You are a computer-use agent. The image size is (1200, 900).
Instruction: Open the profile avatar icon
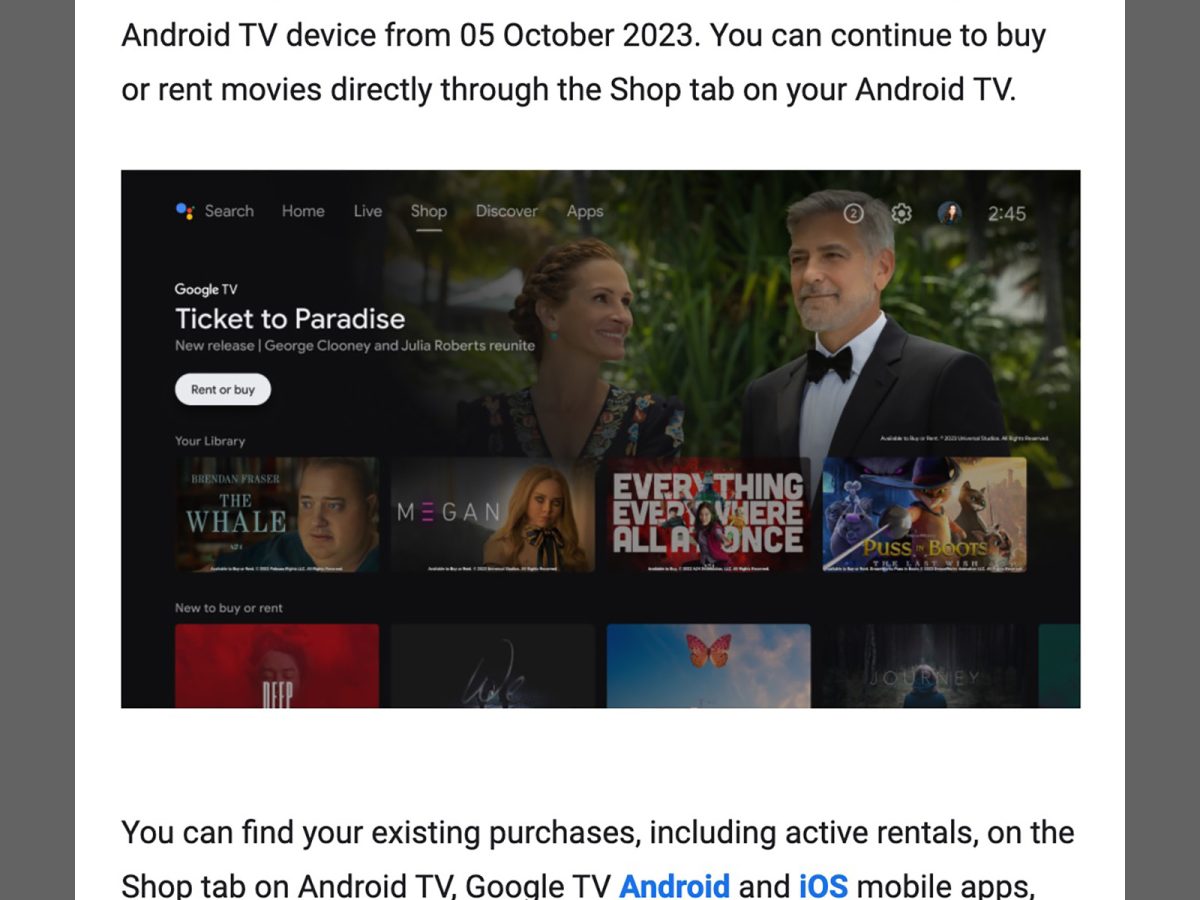tap(949, 213)
